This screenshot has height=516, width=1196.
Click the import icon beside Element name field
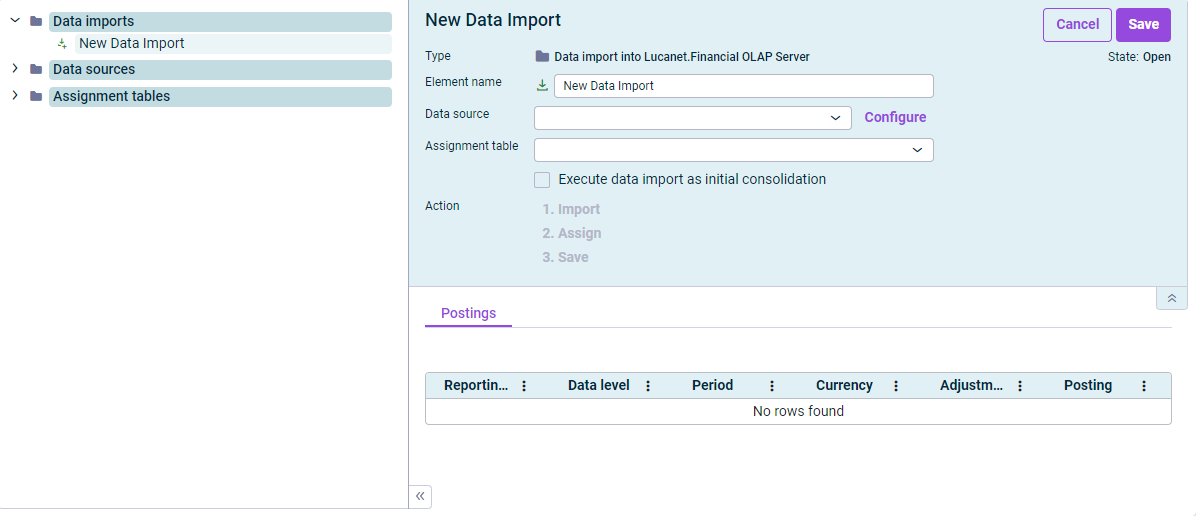pos(542,85)
